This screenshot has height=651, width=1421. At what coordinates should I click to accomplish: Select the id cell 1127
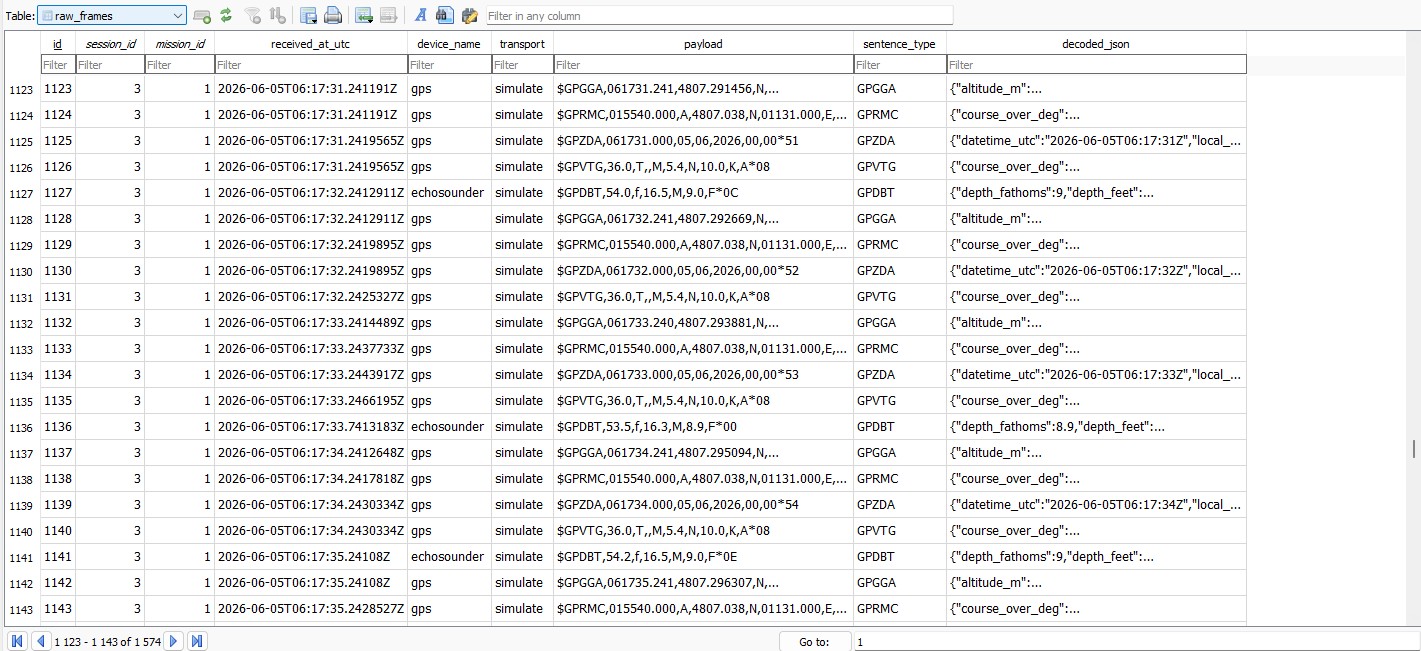point(57,193)
